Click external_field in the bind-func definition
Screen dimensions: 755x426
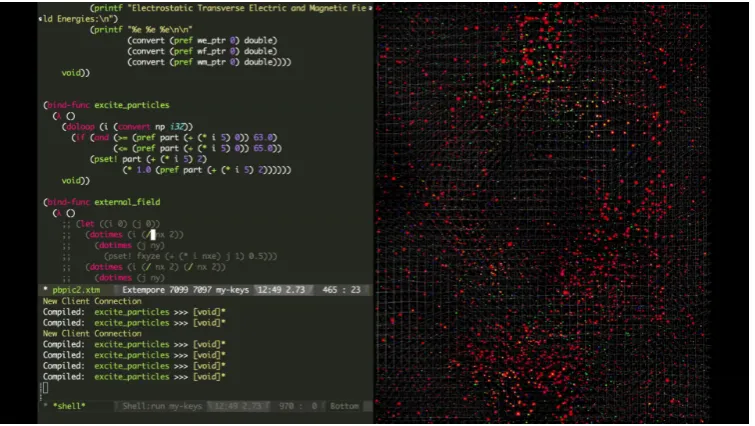(127, 202)
